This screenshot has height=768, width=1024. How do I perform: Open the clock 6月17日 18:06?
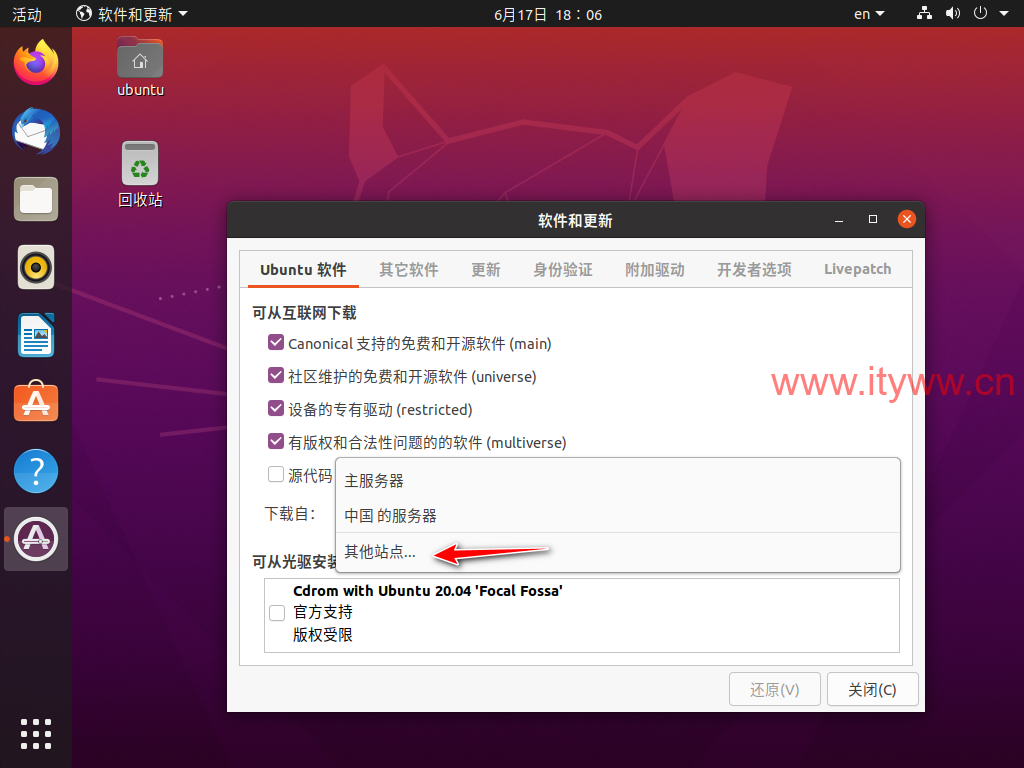click(x=548, y=14)
